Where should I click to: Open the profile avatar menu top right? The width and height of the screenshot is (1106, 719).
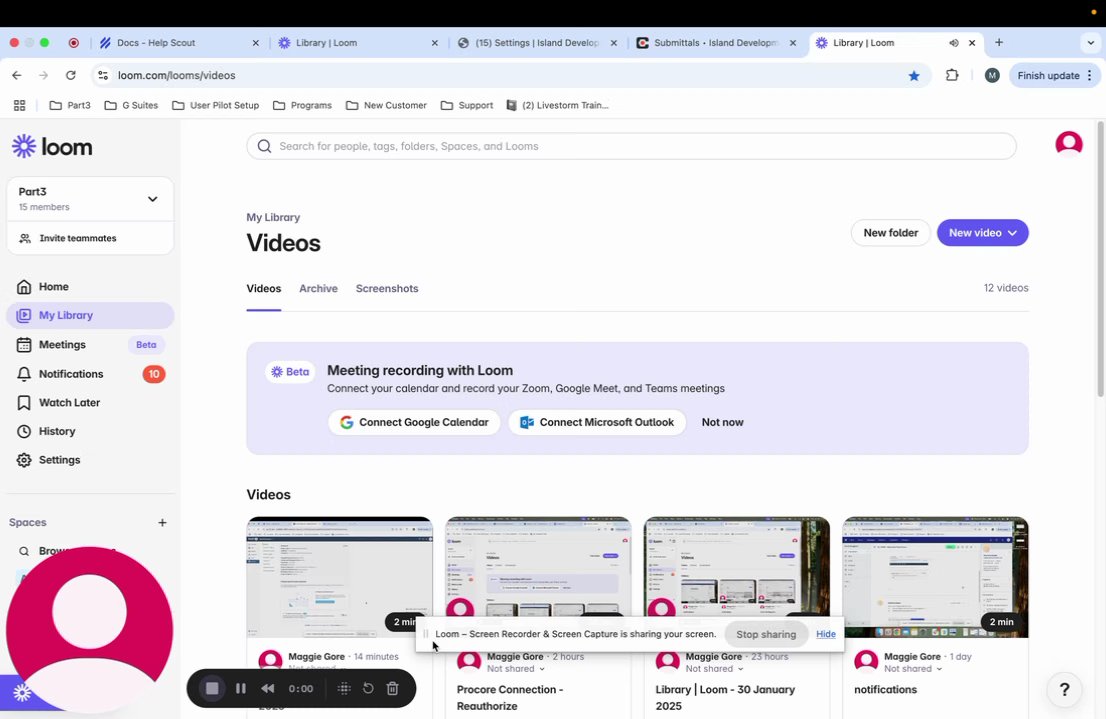coord(1069,143)
